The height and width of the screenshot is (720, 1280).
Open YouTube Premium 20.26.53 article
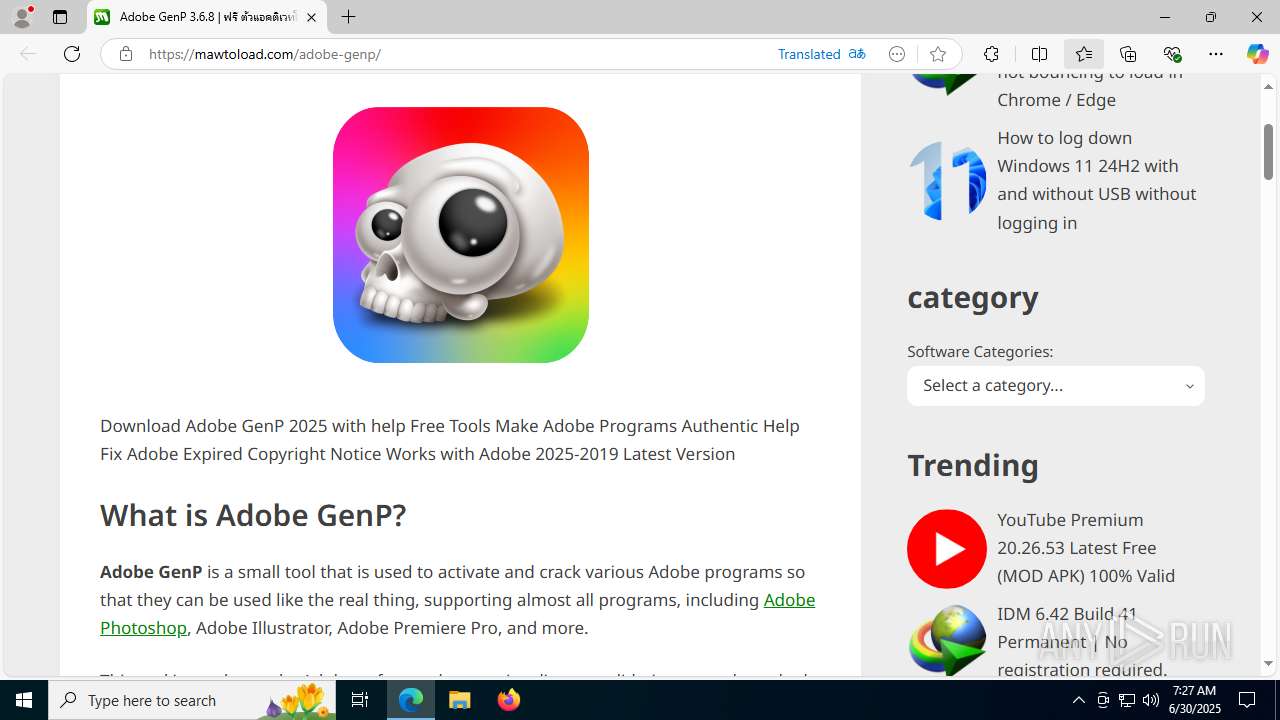pos(1086,548)
